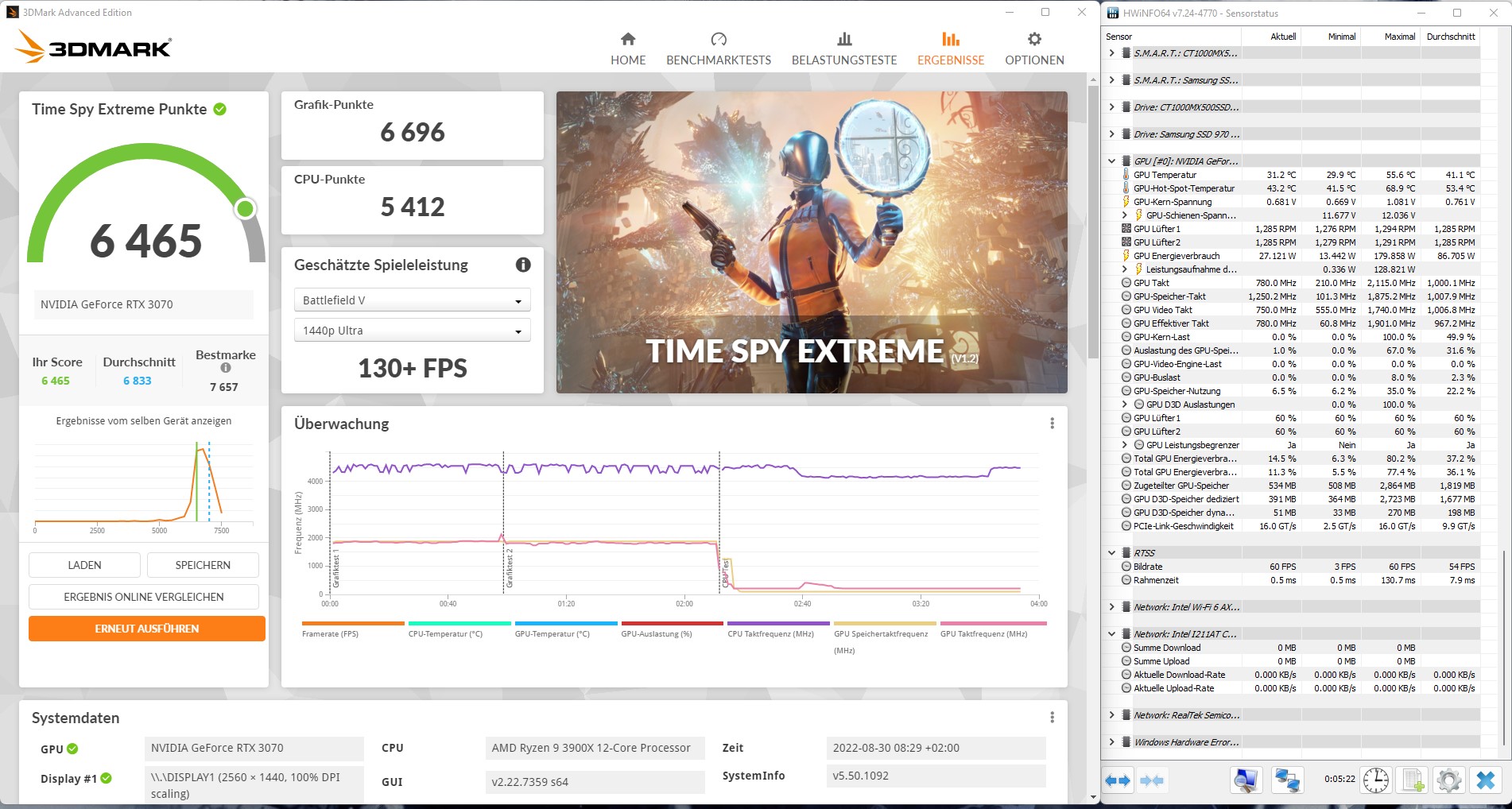Viewport: 1512px width, 809px height.
Task: Click HWiNFO's expand columns arrows icon
Action: click(x=1118, y=780)
